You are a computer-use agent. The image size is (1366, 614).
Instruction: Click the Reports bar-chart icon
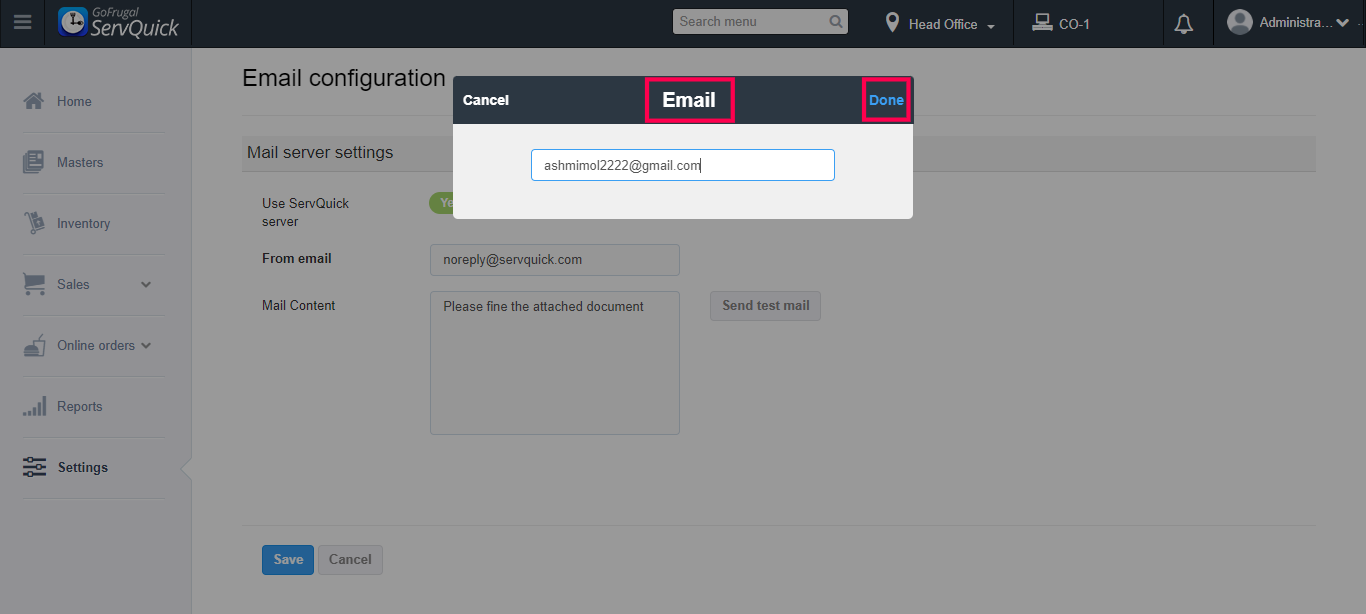[x=34, y=406]
